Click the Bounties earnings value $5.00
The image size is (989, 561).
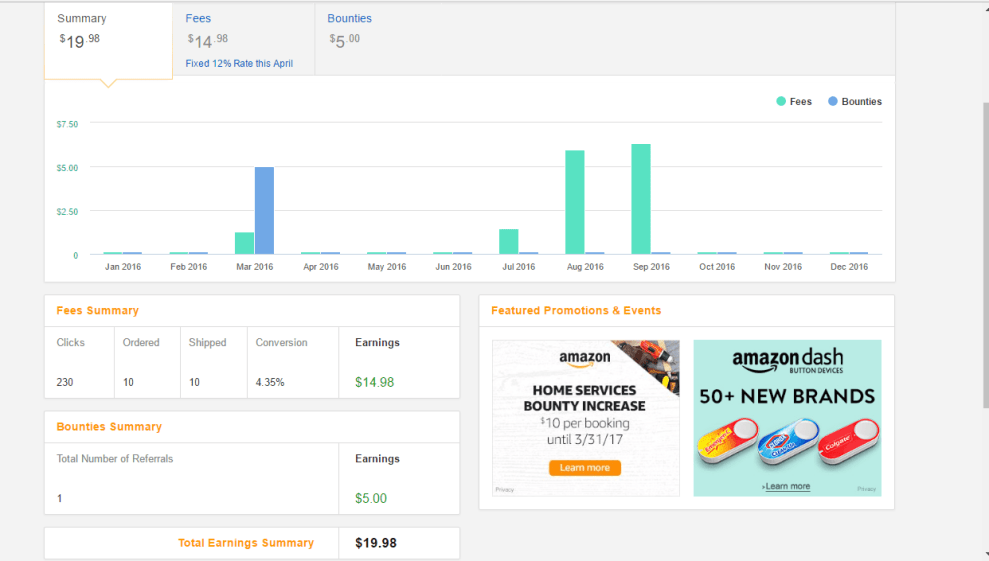pos(371,499)
